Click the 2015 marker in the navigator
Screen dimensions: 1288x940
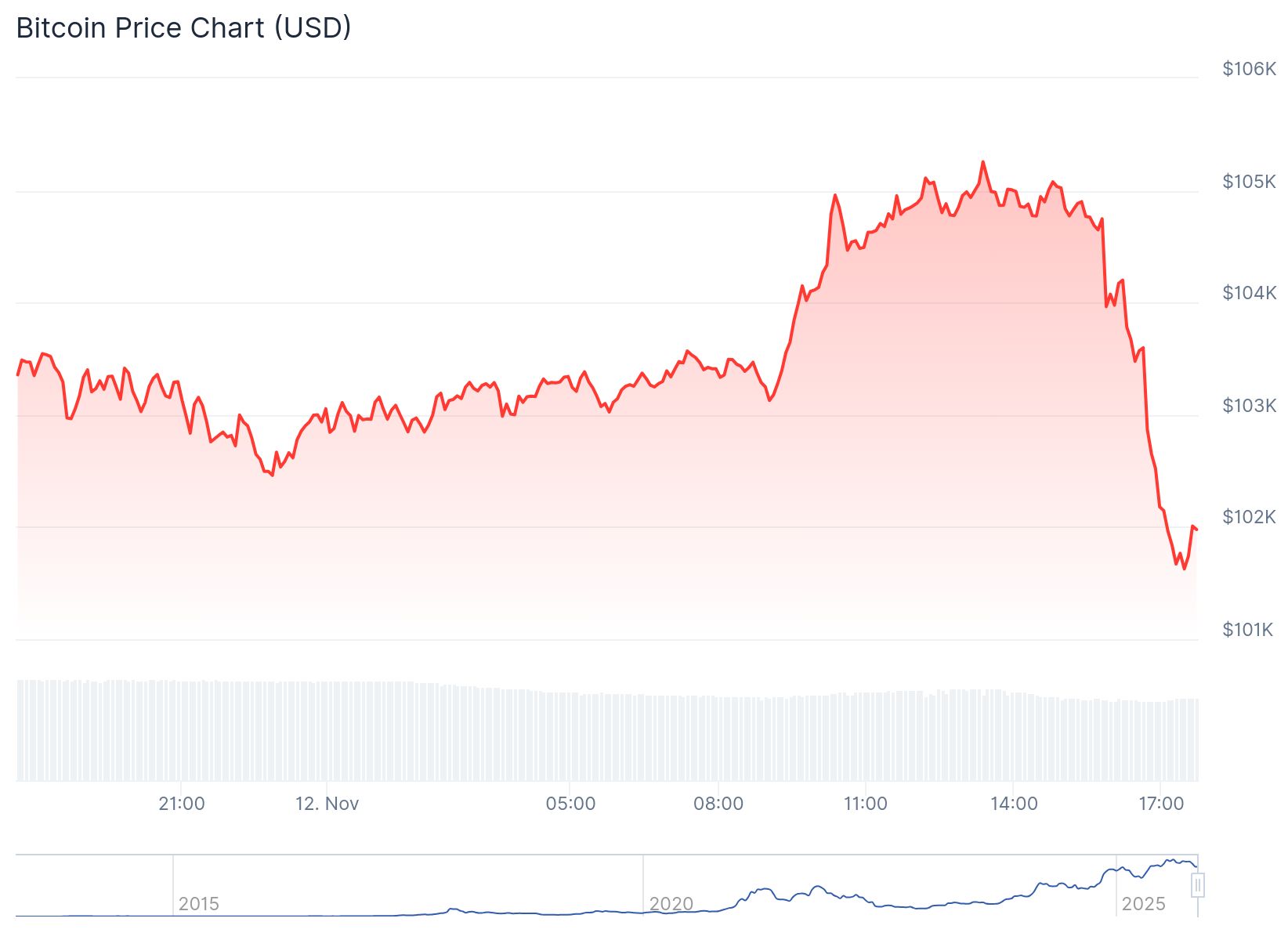pyautogui.click(x=198, y=904)
